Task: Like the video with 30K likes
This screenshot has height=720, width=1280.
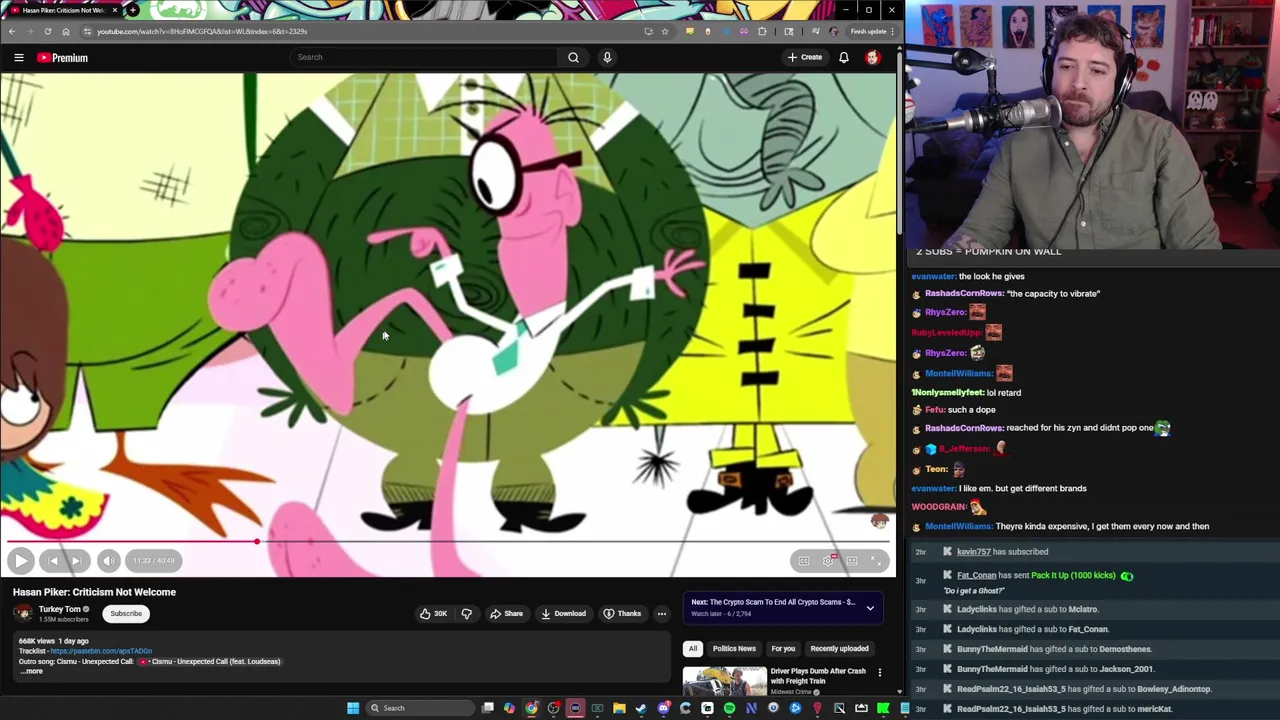Action: (x=433, y=614)
